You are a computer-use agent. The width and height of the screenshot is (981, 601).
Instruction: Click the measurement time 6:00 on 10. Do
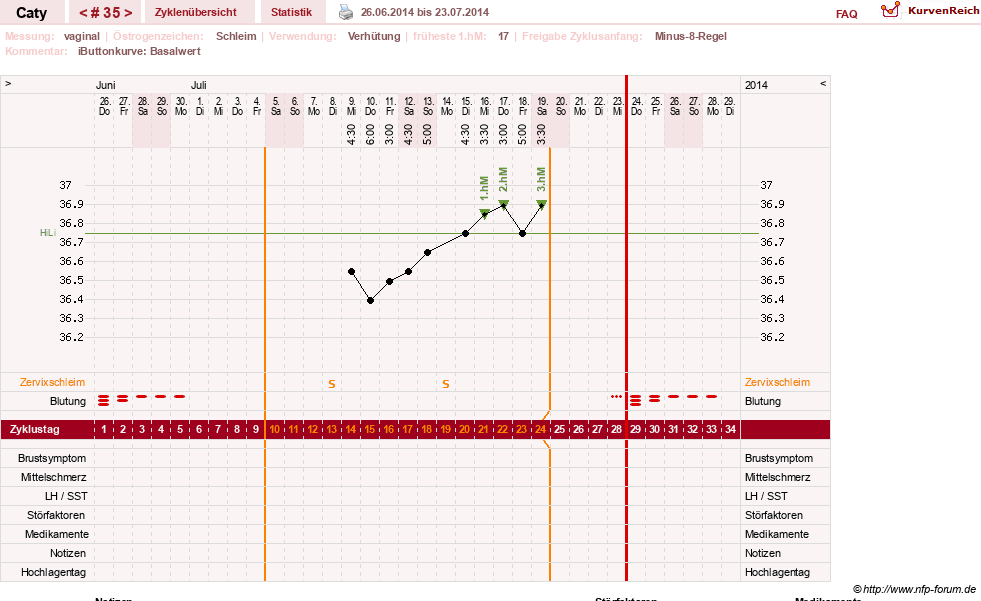point(370,134)
